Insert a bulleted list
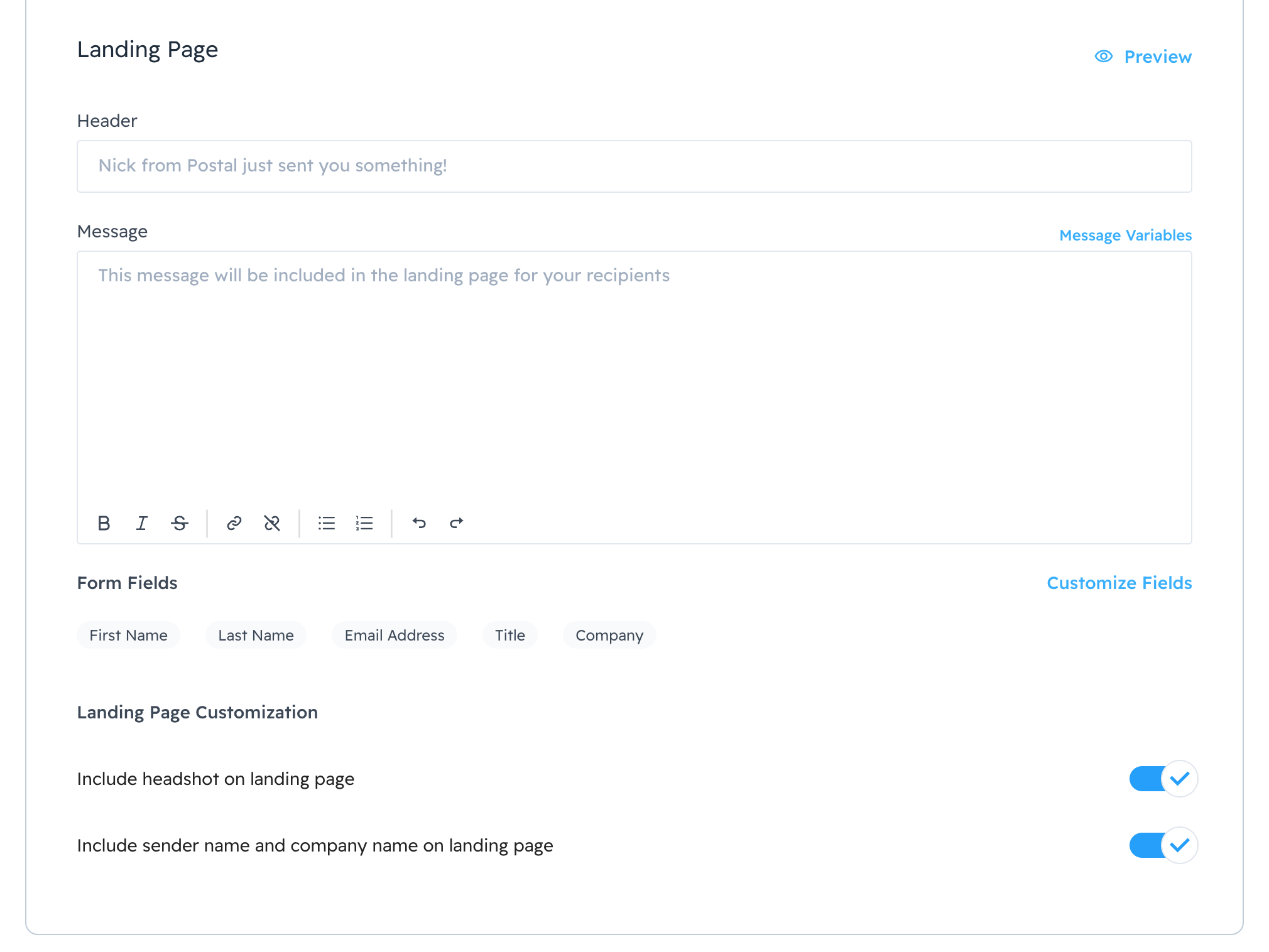The width and height of the screenshot is (1269, 952). click(327, 523)
